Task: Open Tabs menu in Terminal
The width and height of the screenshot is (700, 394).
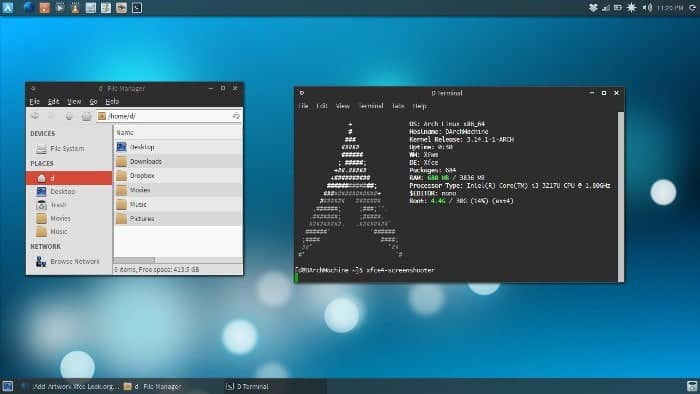Action: point(398,106)
